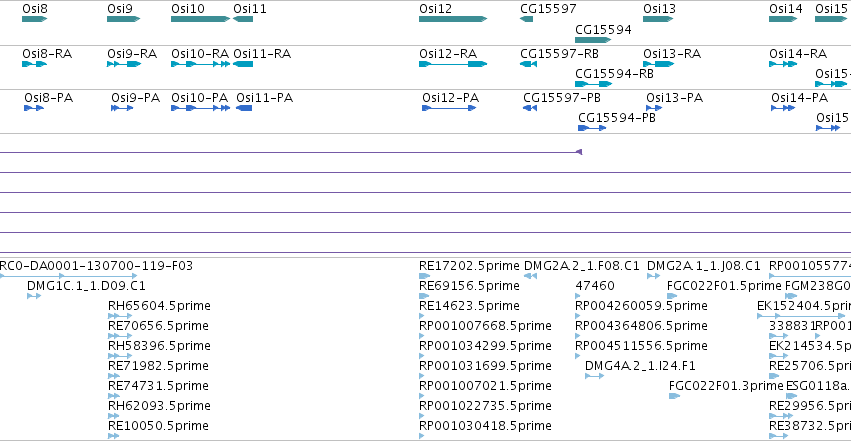Click the CG15597 gene label
This screenshot has width=851, height=441.
tap(548, 9)
